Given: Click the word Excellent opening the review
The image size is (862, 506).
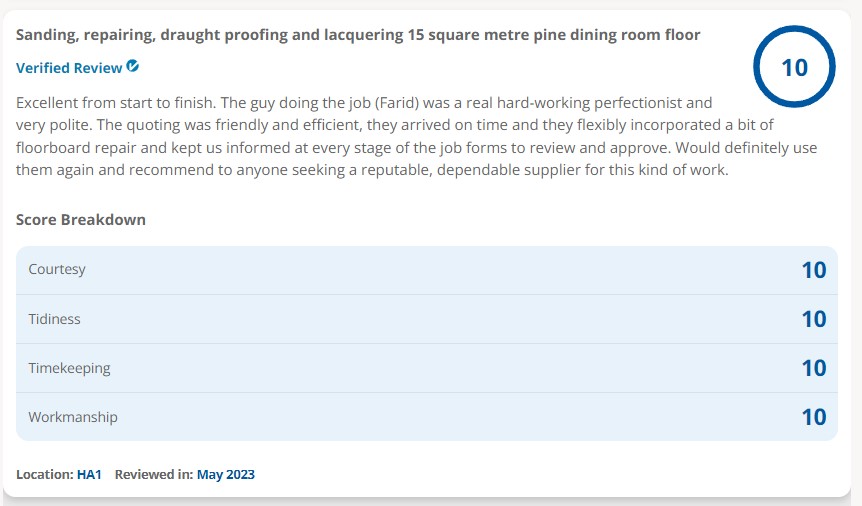Looking at the screenshot, I should coord(49,103).
